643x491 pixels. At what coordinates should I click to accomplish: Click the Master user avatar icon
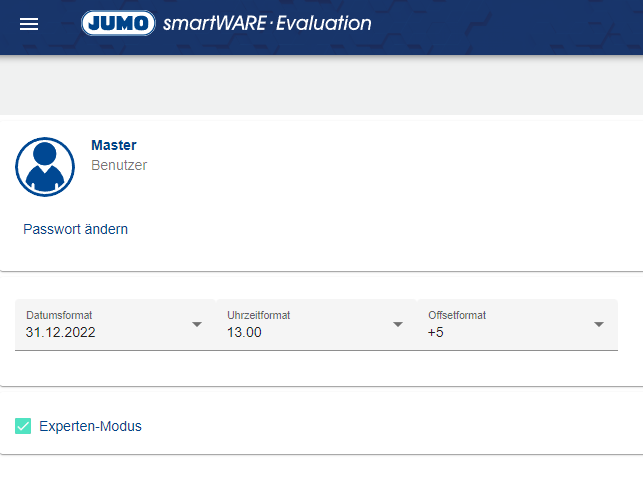click(45, 166)
